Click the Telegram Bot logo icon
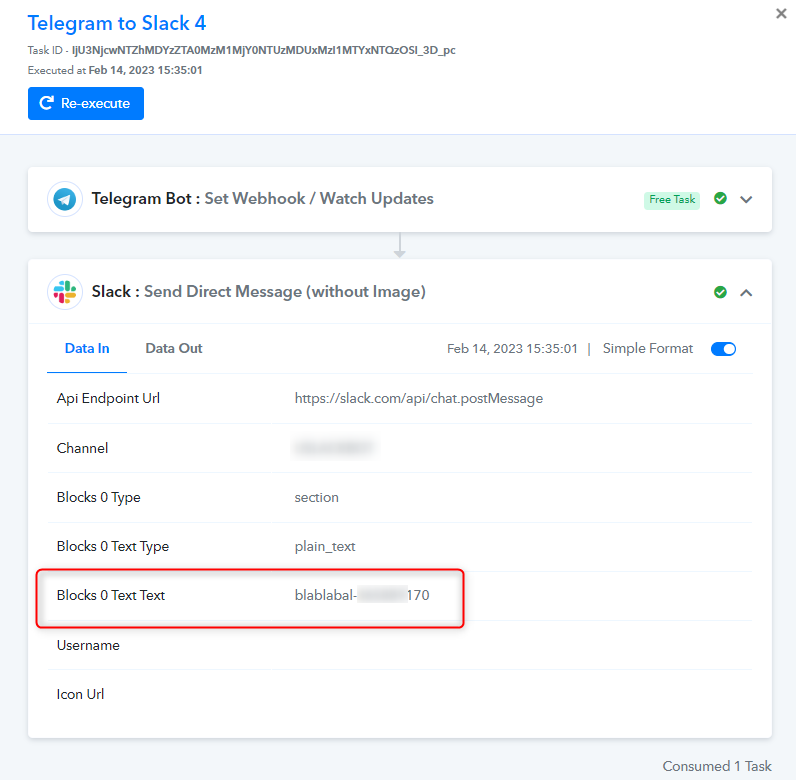The height and width of the screenshot is (780, 796). (x=65, y=199)
